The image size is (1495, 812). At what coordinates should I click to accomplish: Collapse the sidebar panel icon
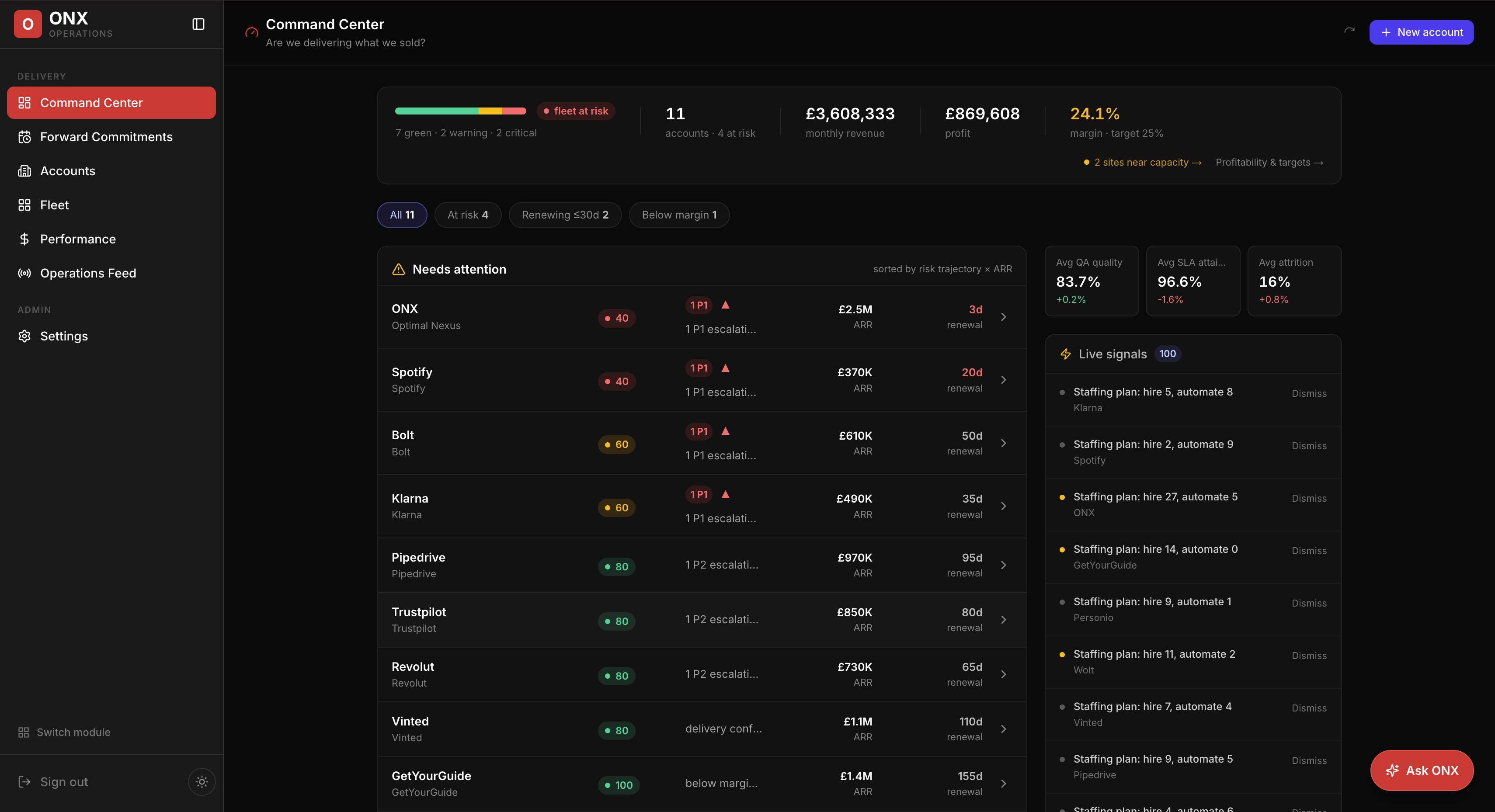tap(198, 24)
